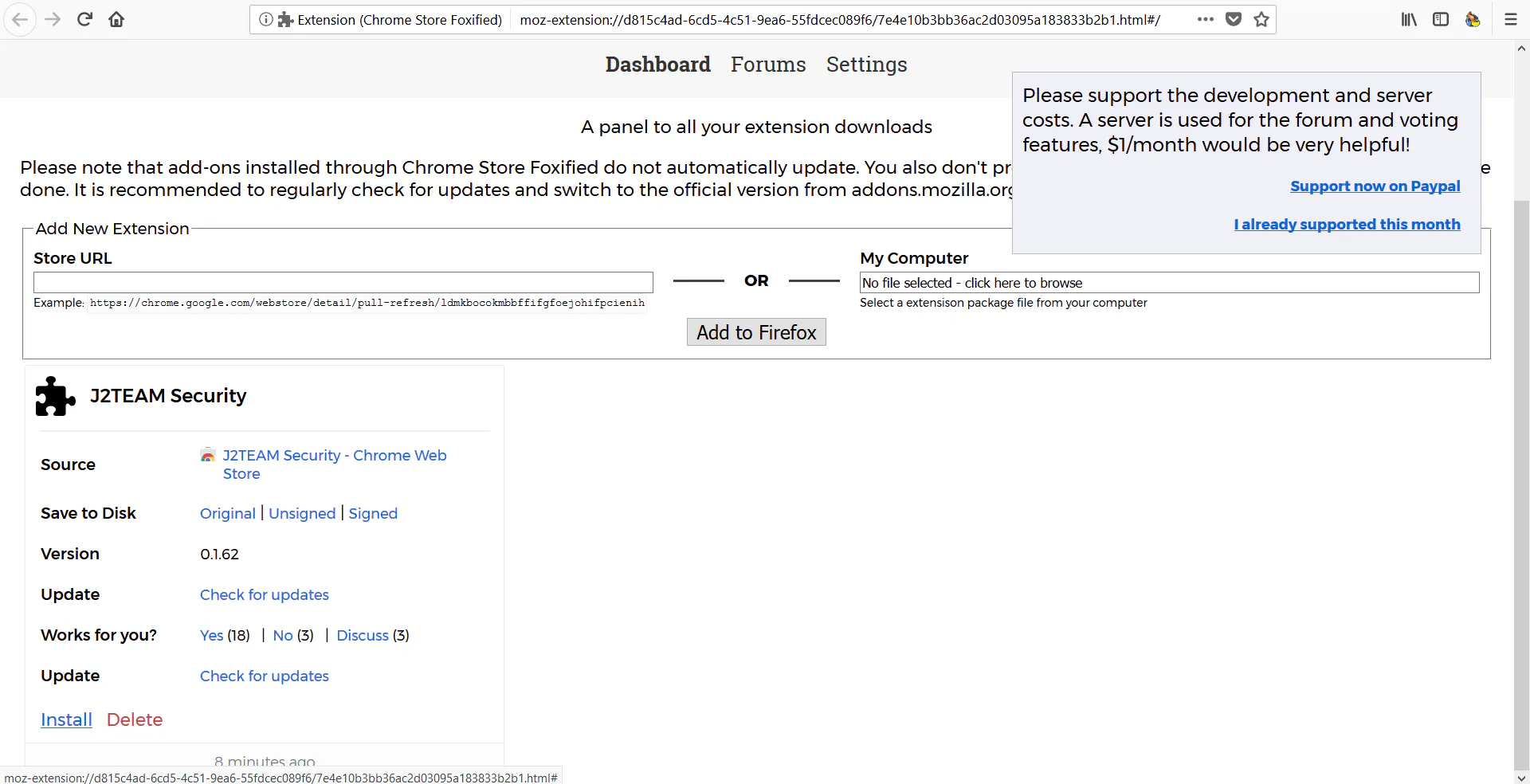Click the version number 0.1.62
Screen dimensions: 1530x784
point(219,555)
